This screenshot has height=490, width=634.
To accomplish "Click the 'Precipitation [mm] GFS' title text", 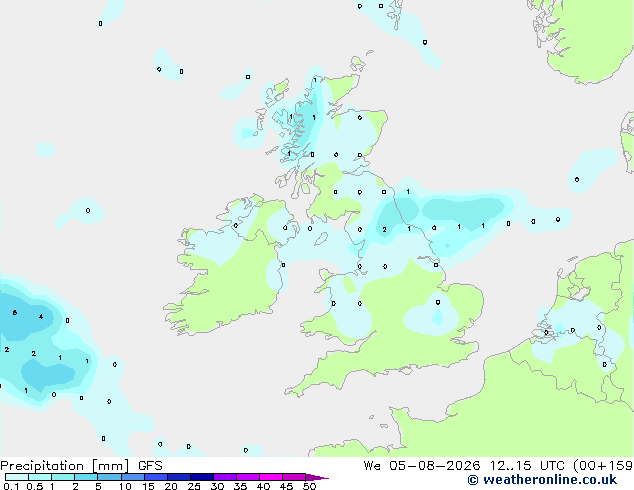I will tap(81, 466).
